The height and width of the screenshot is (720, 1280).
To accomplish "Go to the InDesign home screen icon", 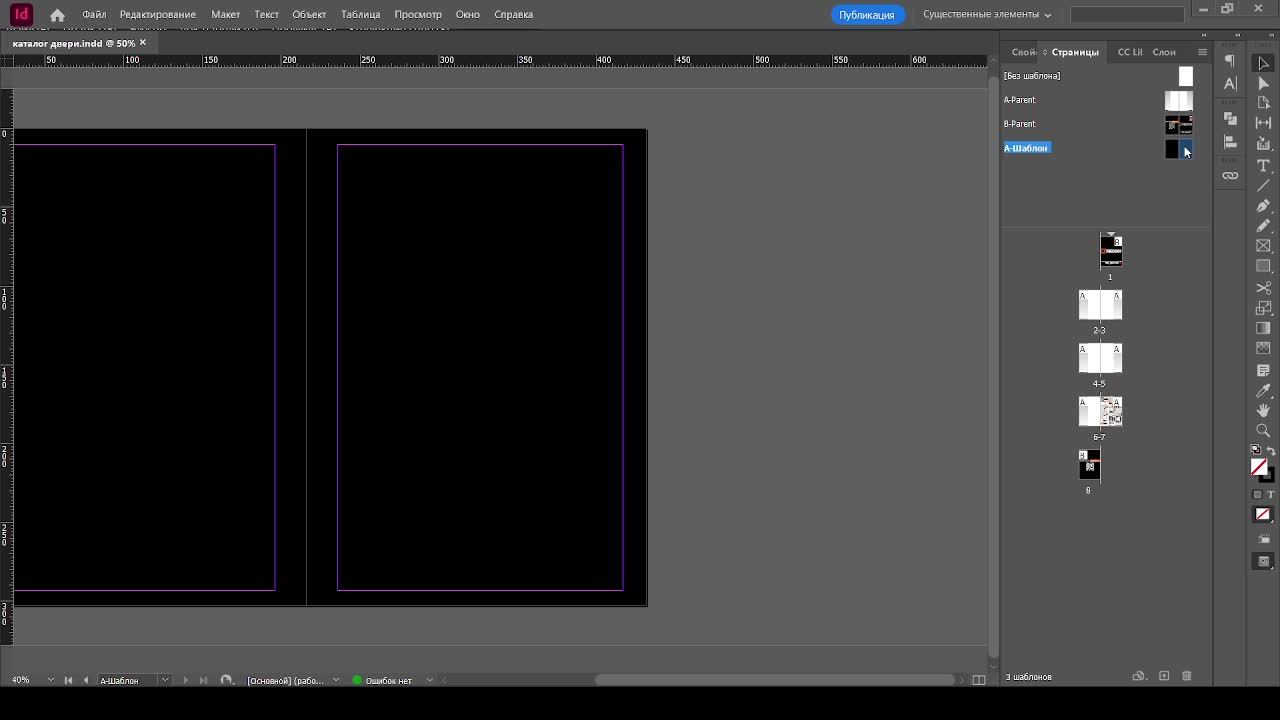I will point(57,15).
